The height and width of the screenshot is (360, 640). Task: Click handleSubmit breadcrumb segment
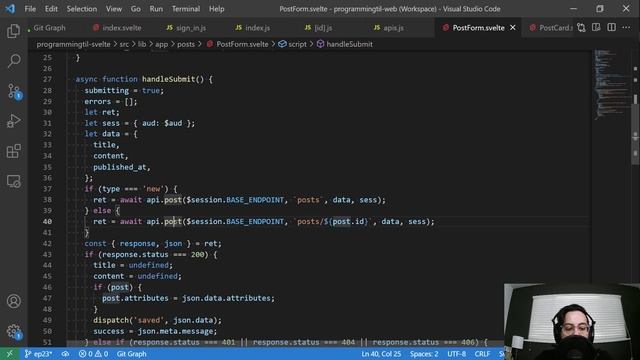[x=345, y=44]
